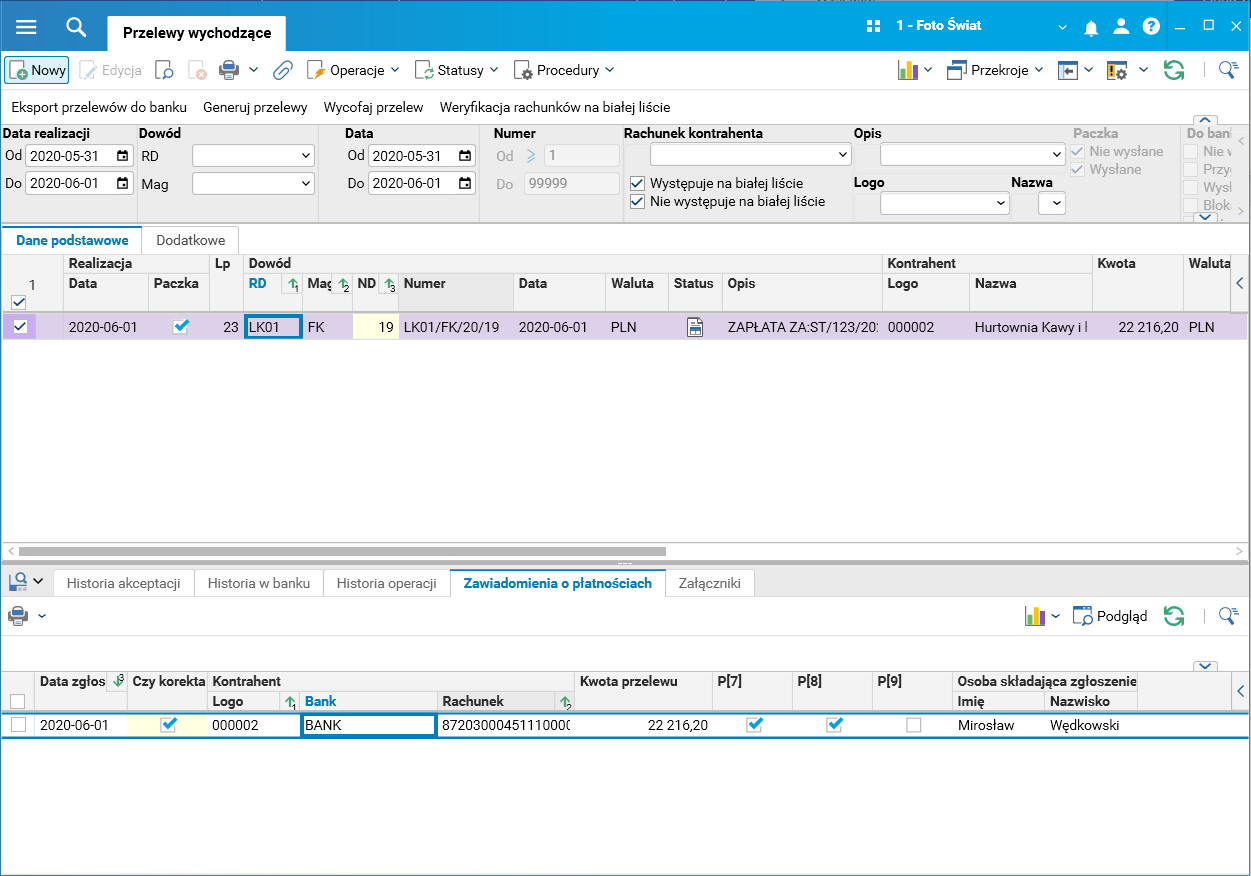Screen dimensions: 1251x876
Task: Click 'Eksport przelewów do banku' link
Action: [99, 107]
